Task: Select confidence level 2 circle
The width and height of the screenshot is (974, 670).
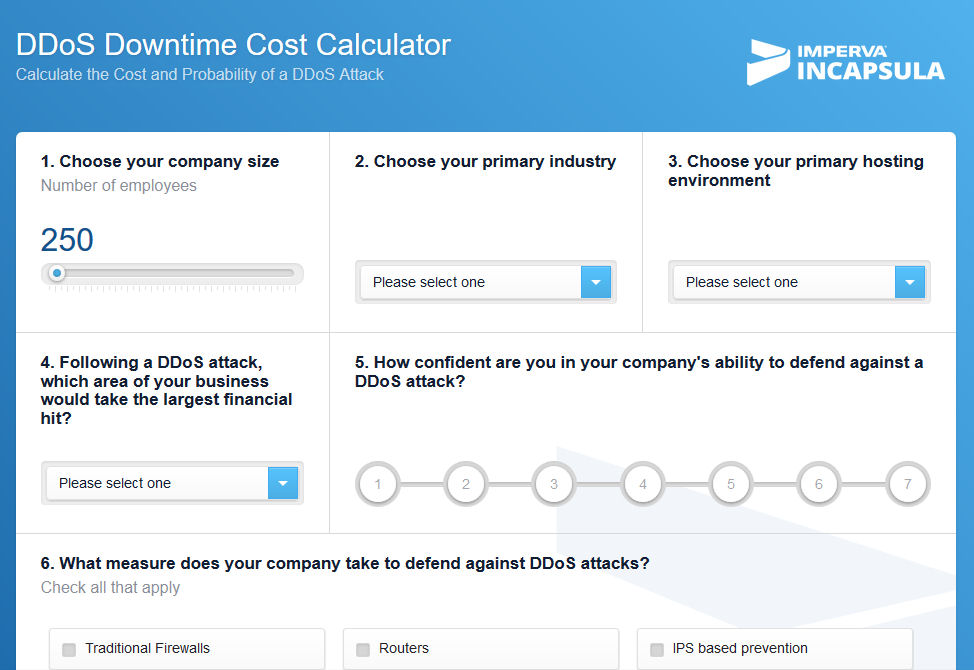Action: 466,484
